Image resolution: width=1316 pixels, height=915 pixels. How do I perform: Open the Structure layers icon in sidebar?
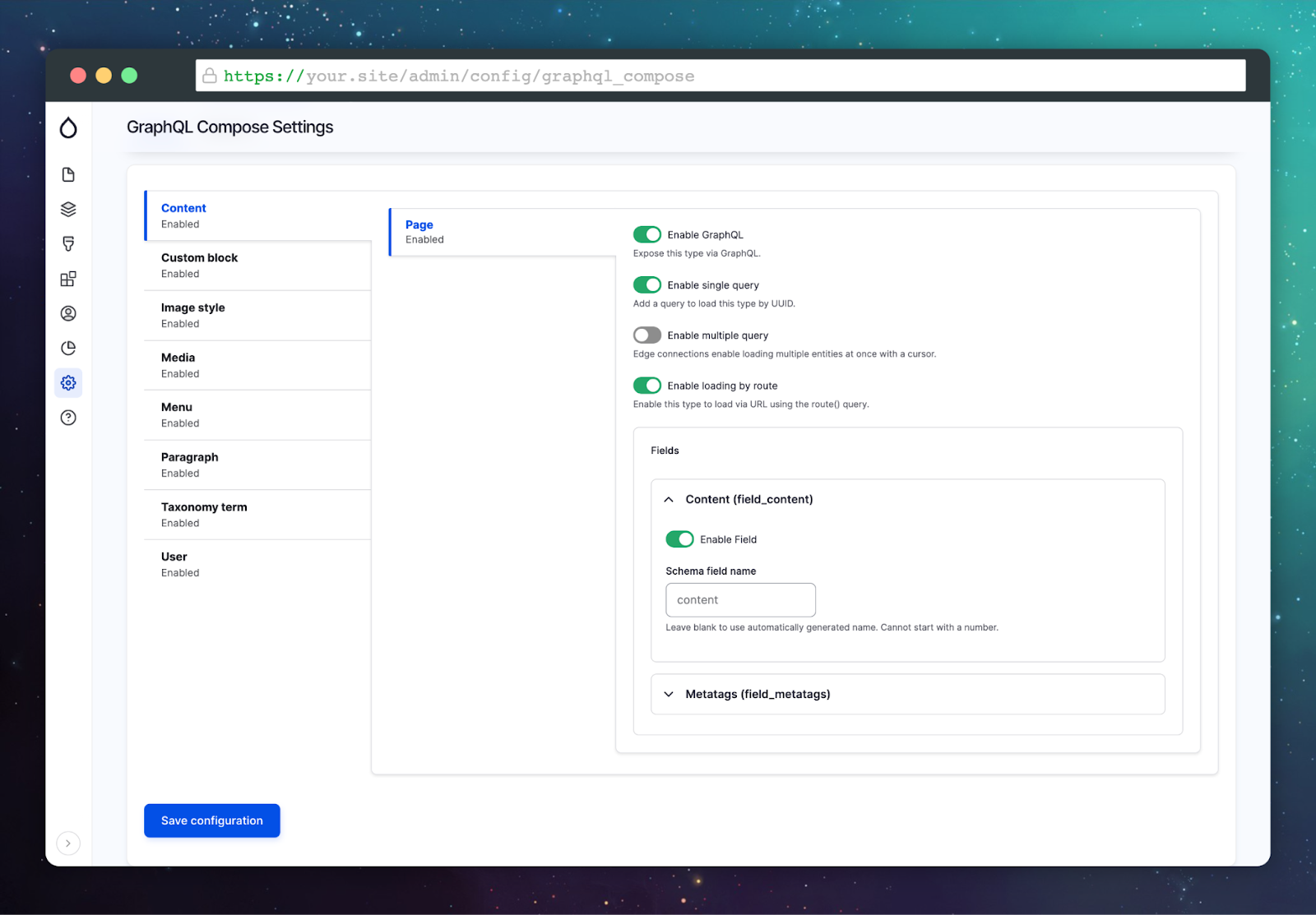pos(68,210)
